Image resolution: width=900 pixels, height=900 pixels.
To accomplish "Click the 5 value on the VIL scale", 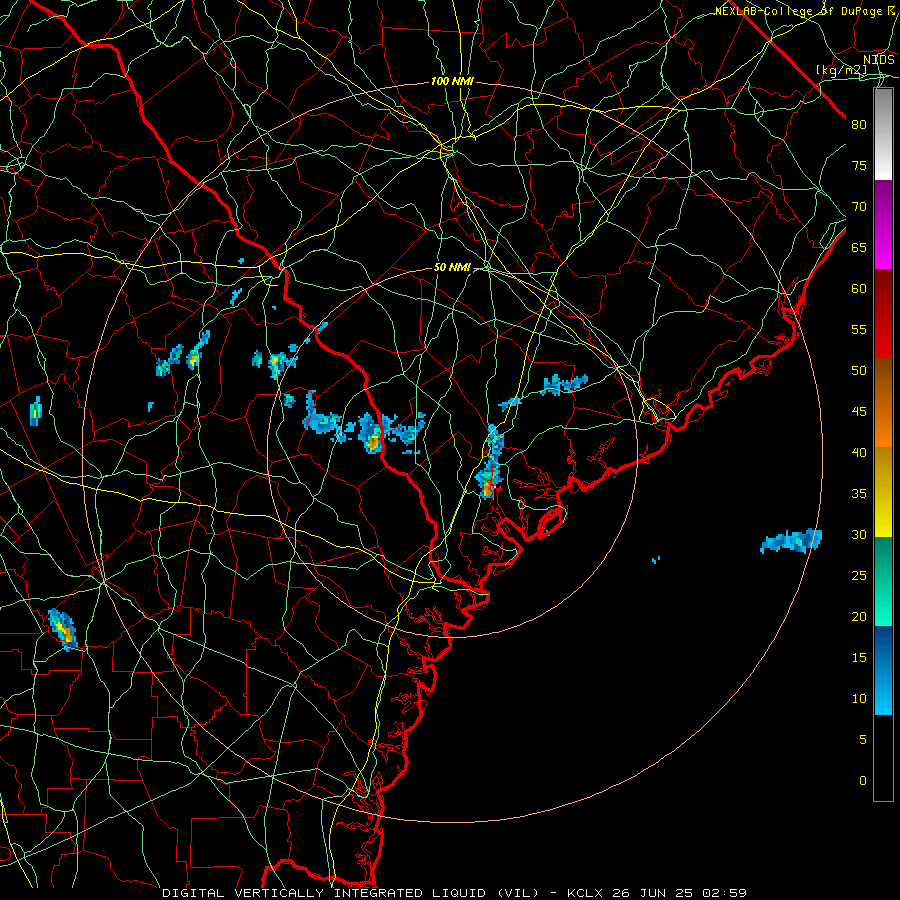I will coord(863,740).
